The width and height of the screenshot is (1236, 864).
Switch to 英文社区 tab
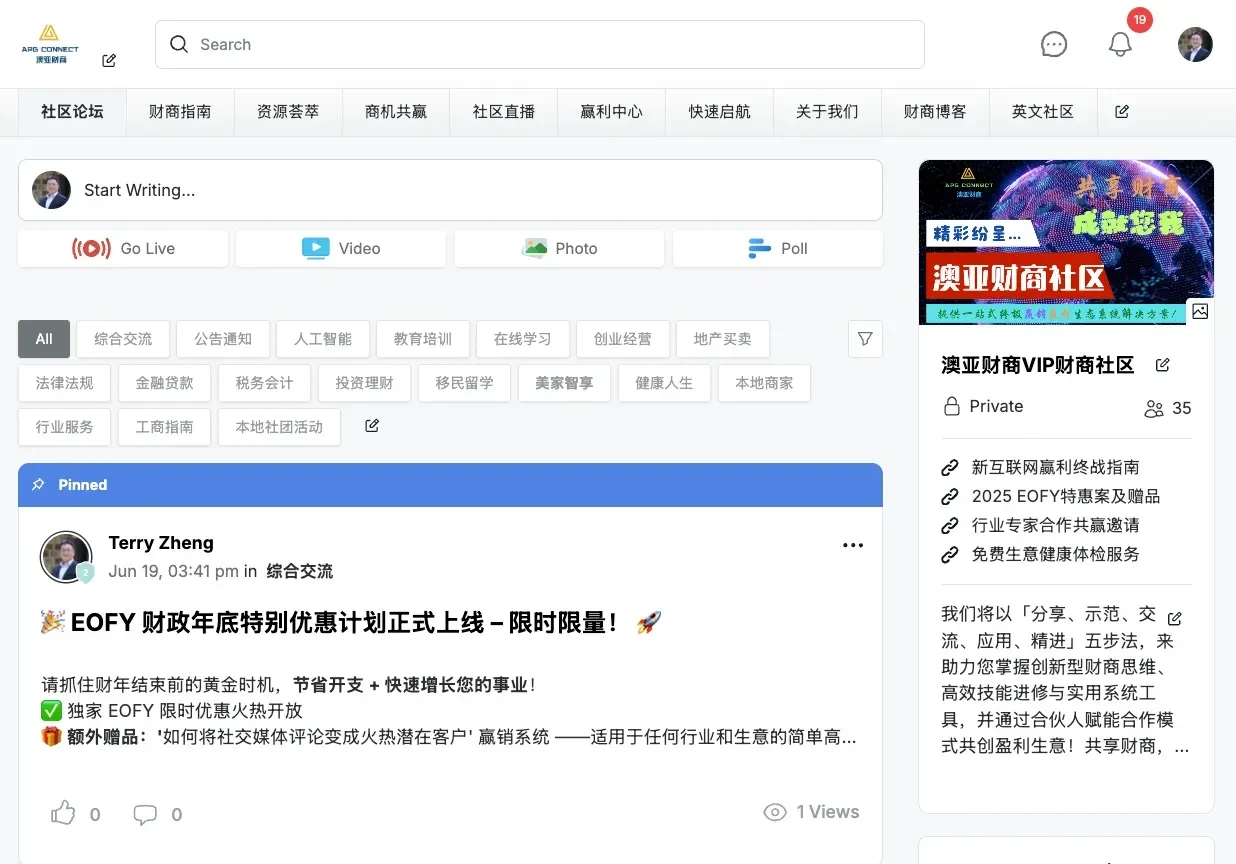[1043, 112]
